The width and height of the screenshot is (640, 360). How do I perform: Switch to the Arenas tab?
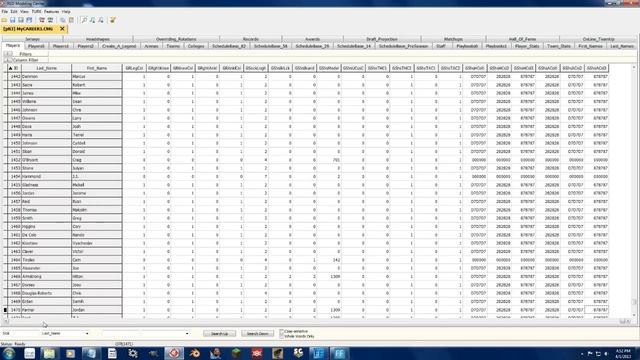pos(151,46)
